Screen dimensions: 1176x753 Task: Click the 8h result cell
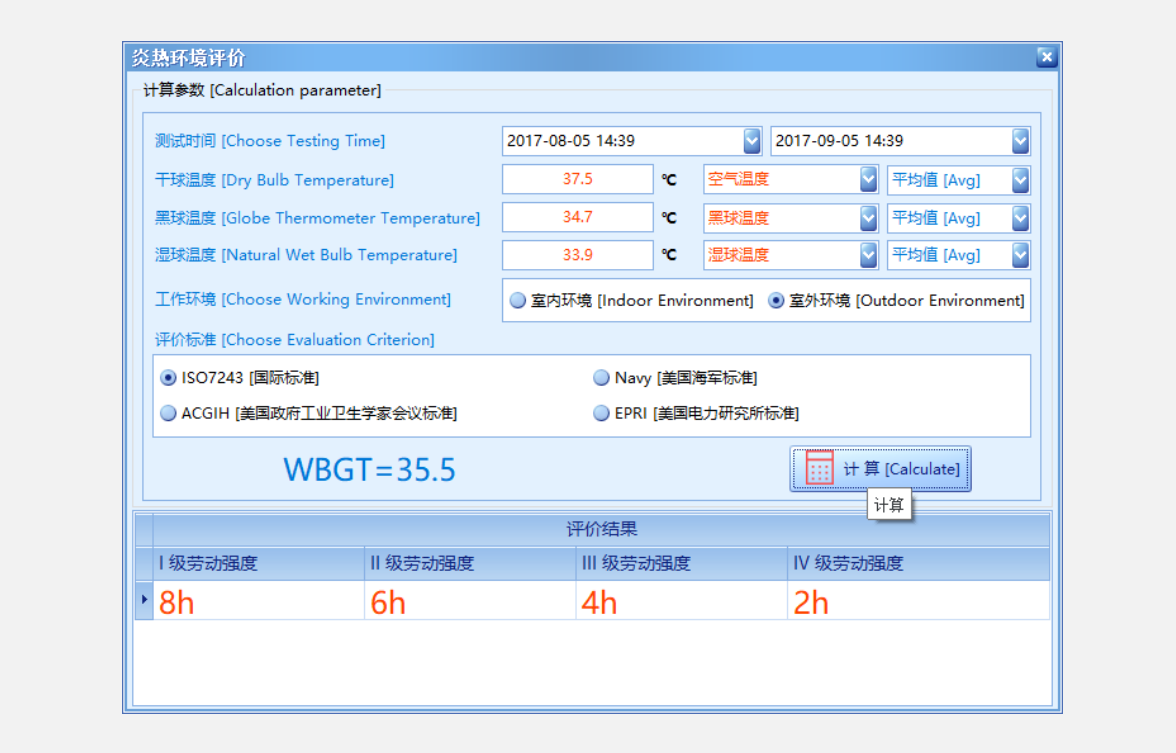[x=258, y=602]
